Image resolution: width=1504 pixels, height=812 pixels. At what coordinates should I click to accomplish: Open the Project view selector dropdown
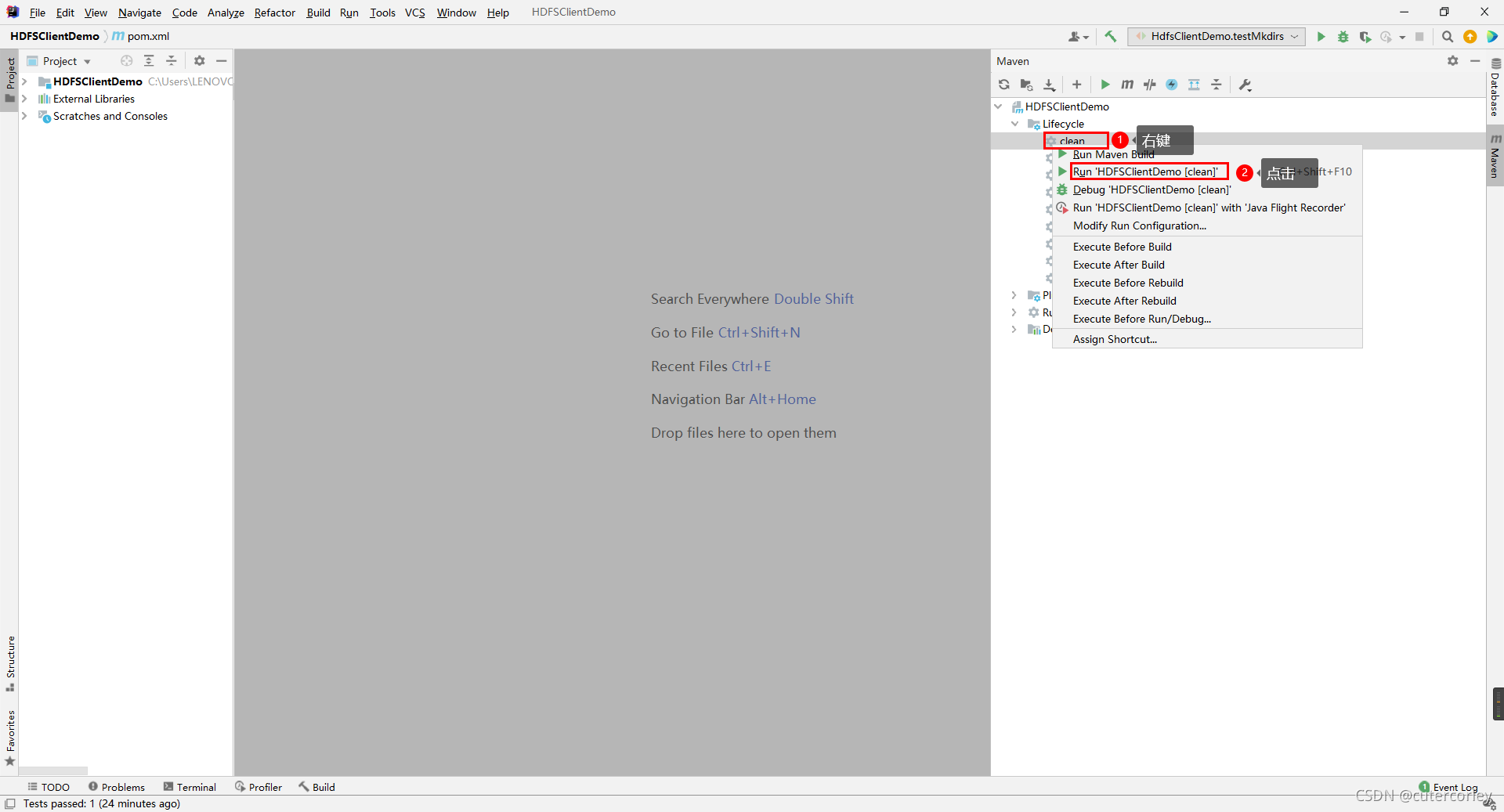[60, 61]
